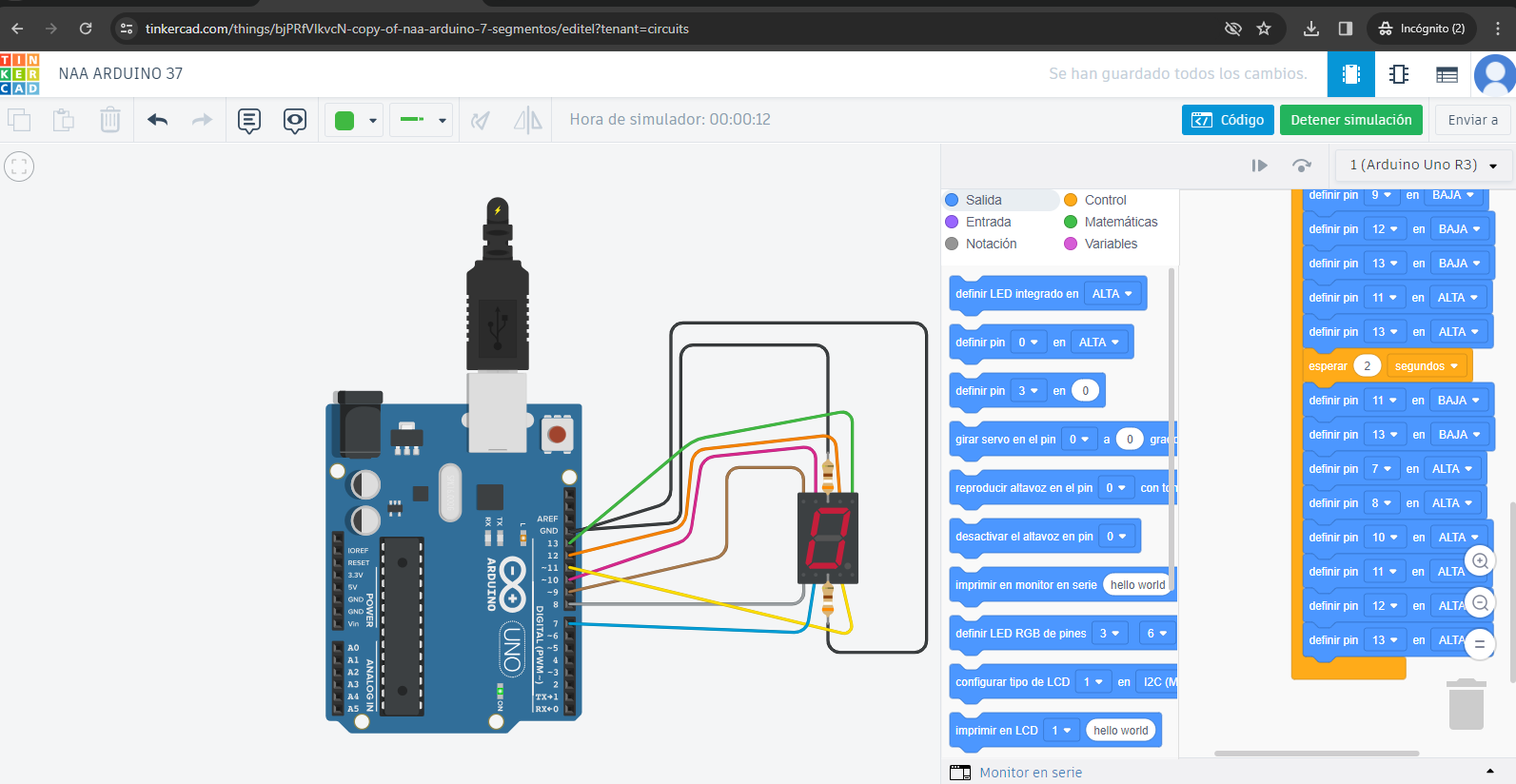Click the zoom to fit icon
The width and height of the screenshot is (1516, 784).
click(19, 167)
